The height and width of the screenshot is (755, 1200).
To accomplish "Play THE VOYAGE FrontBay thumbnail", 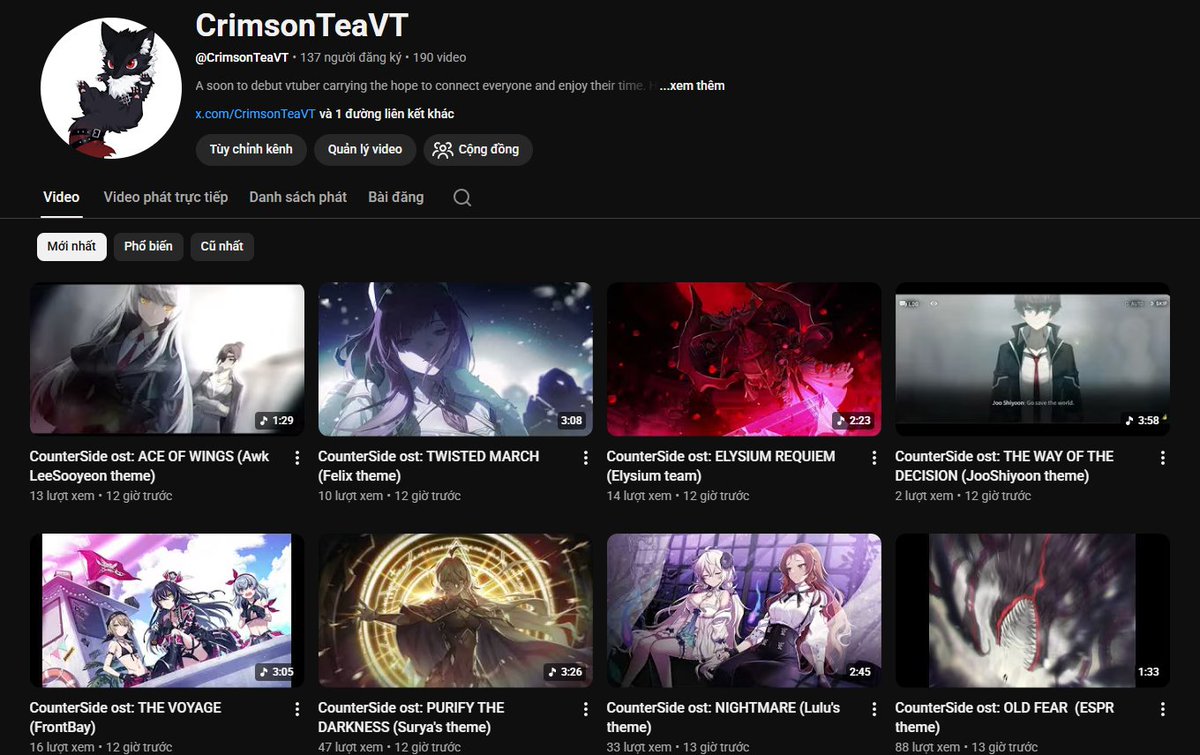I will [x=167, y=610].
